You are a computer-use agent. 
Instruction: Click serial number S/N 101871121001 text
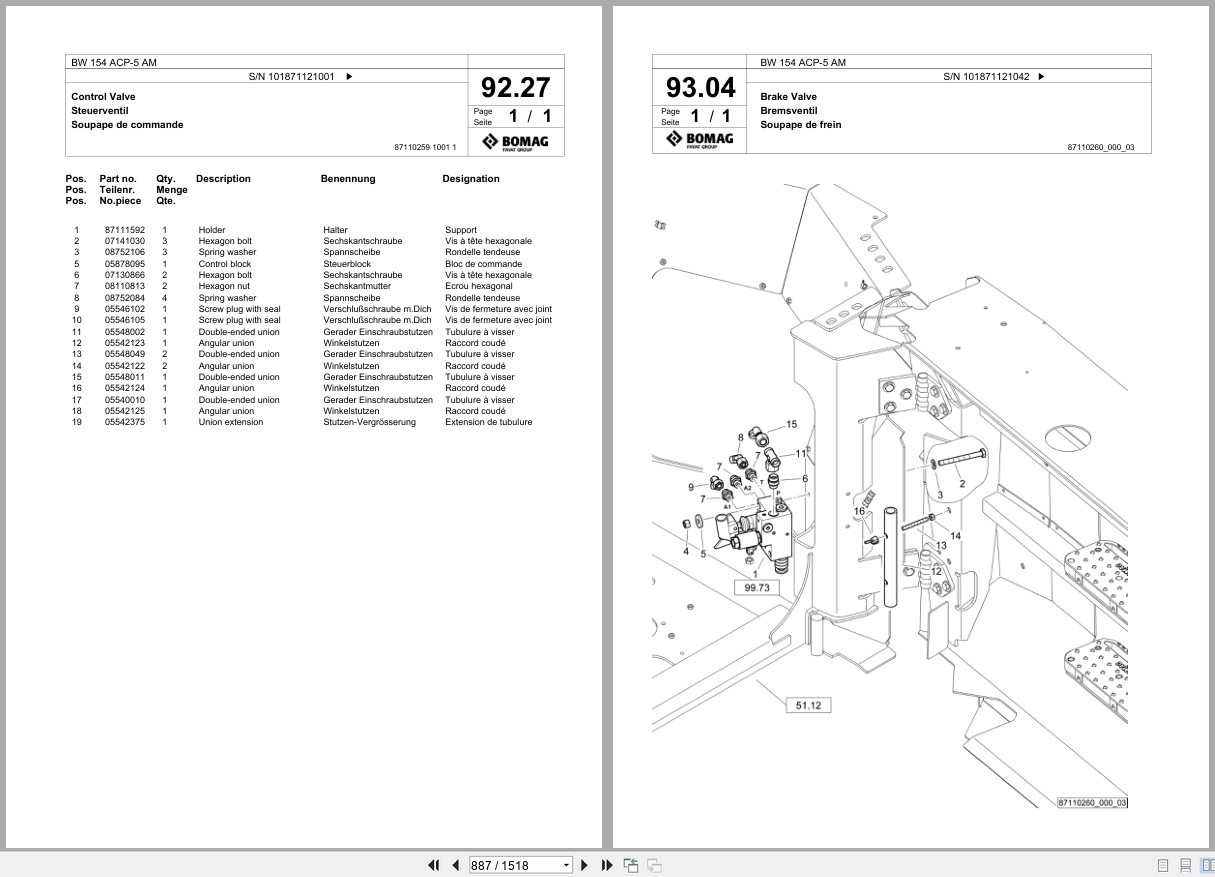click(x=292, y=76)
